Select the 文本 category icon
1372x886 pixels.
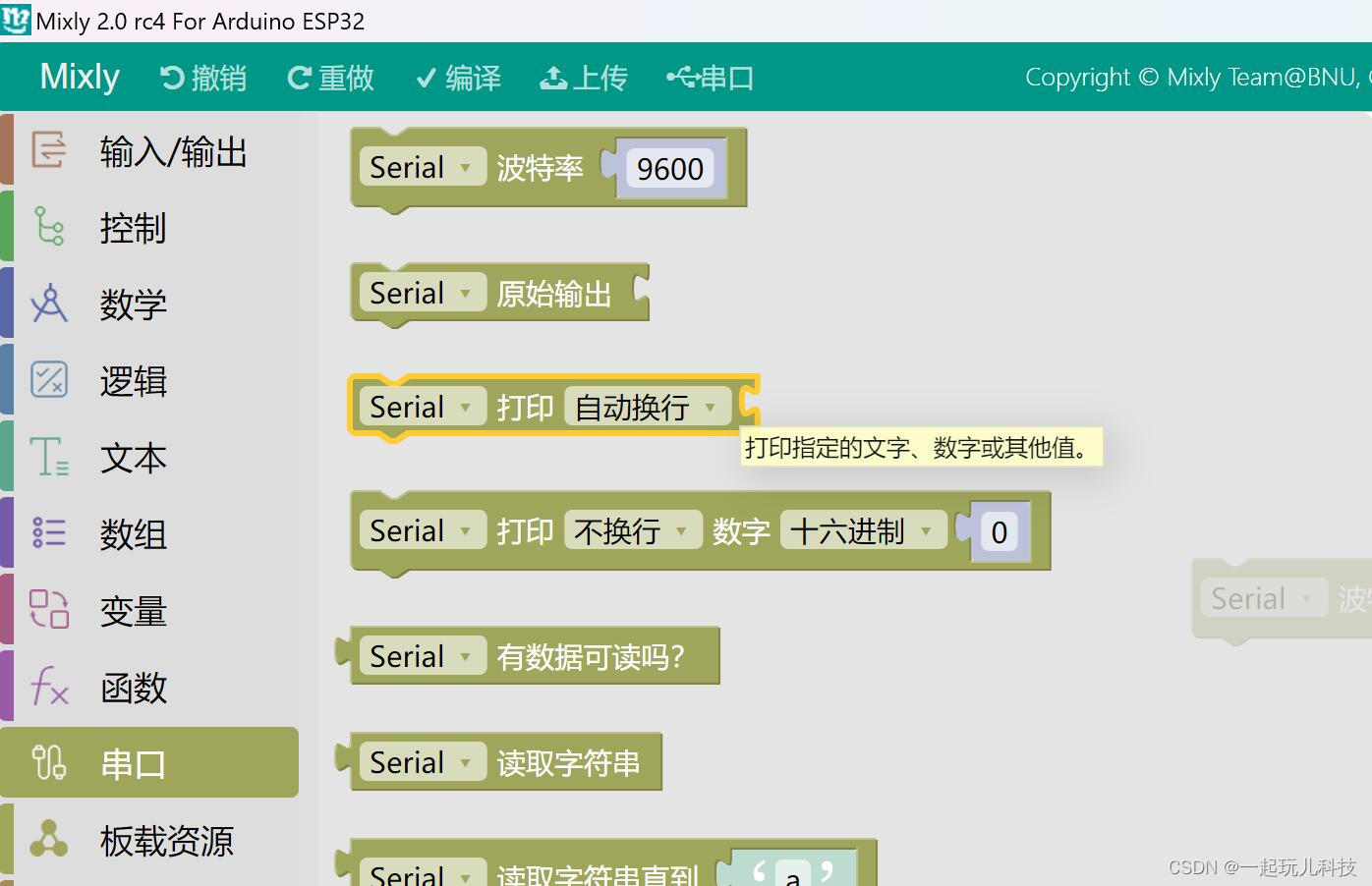coord(48,457)
